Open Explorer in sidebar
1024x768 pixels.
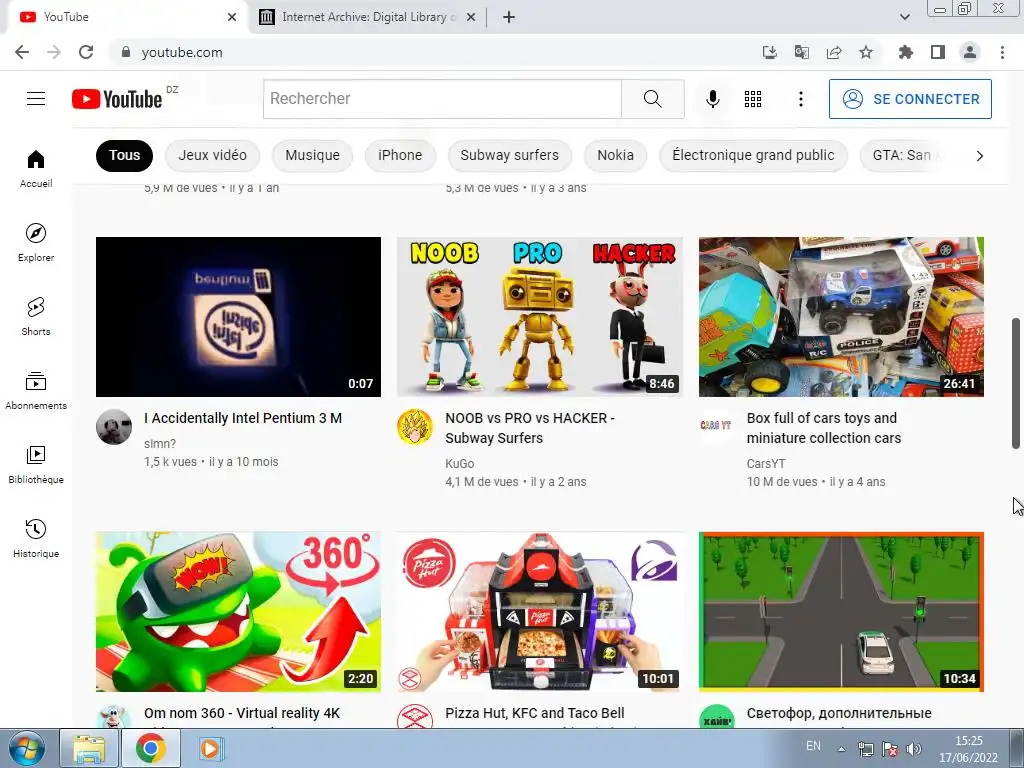(x=36, y=242)
